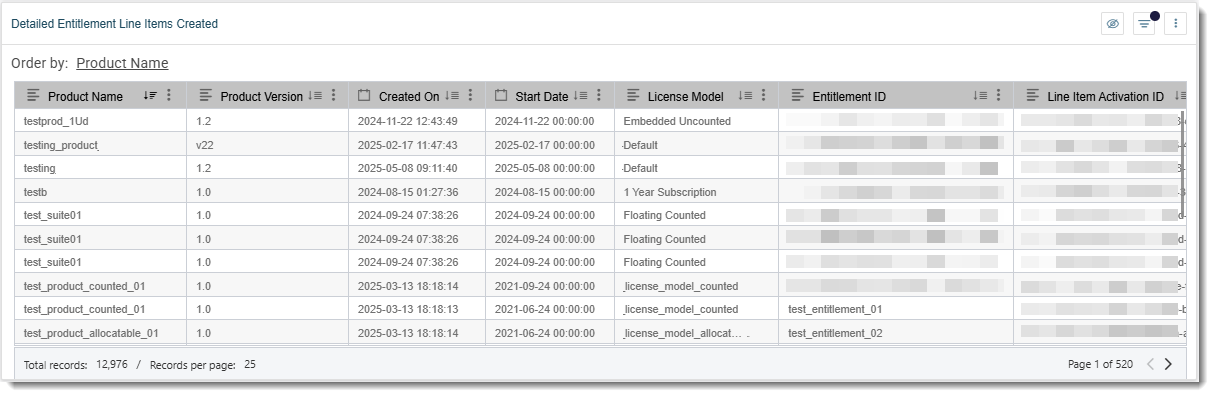
Task: Open the filter icon with dot badge
Action: [x=1144, y=24]
